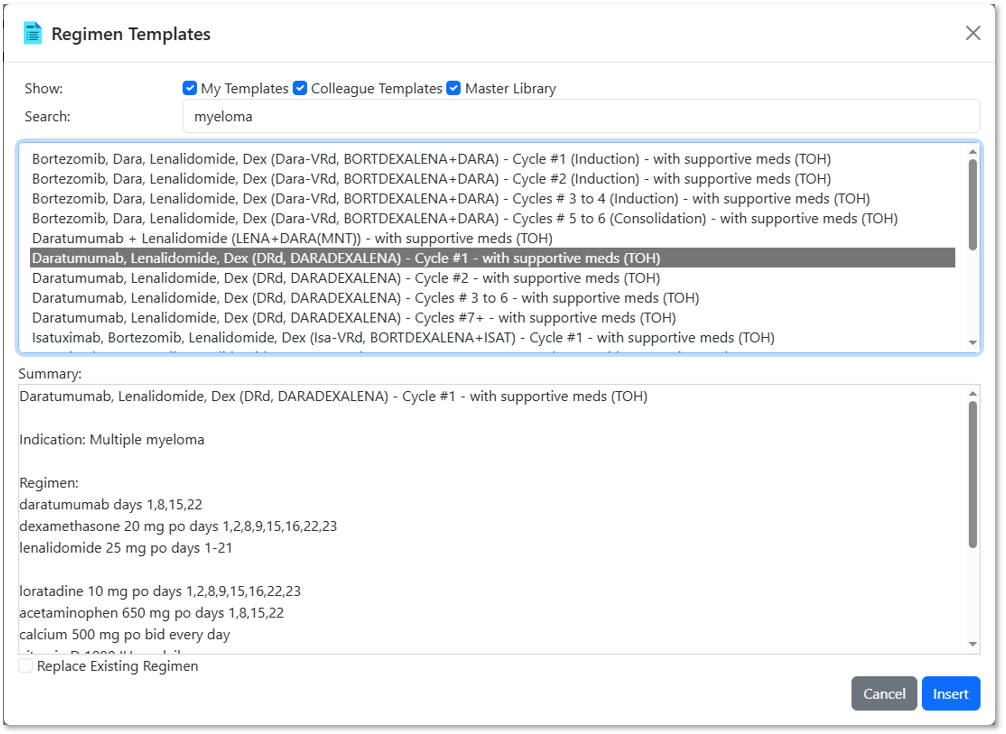Click the 'Search:' label
This screenshot has width=1006, height=734.
point(47,117)
